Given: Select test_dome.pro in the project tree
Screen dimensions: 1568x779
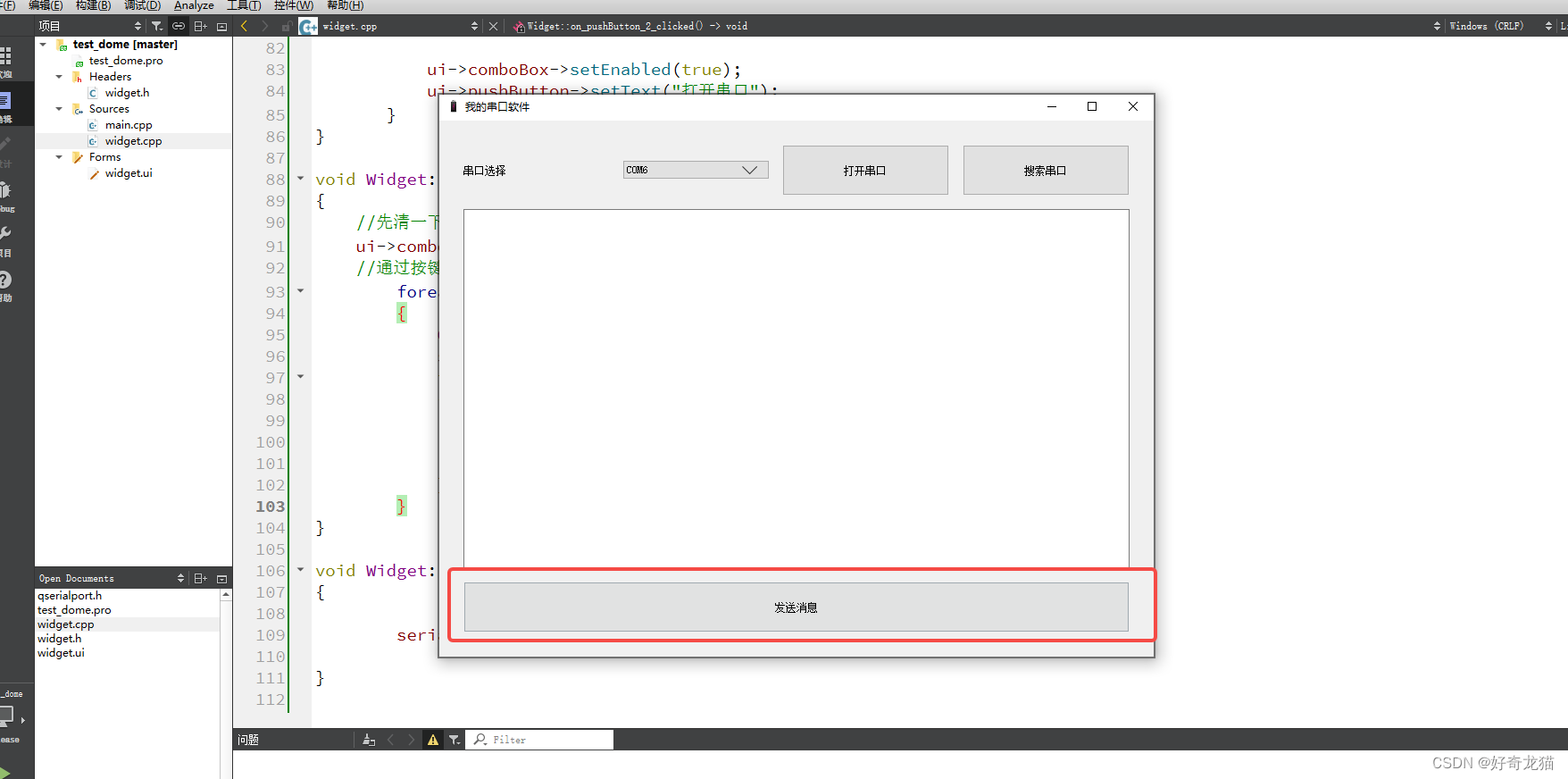Looking at the screenshot, I should [126, 61].
